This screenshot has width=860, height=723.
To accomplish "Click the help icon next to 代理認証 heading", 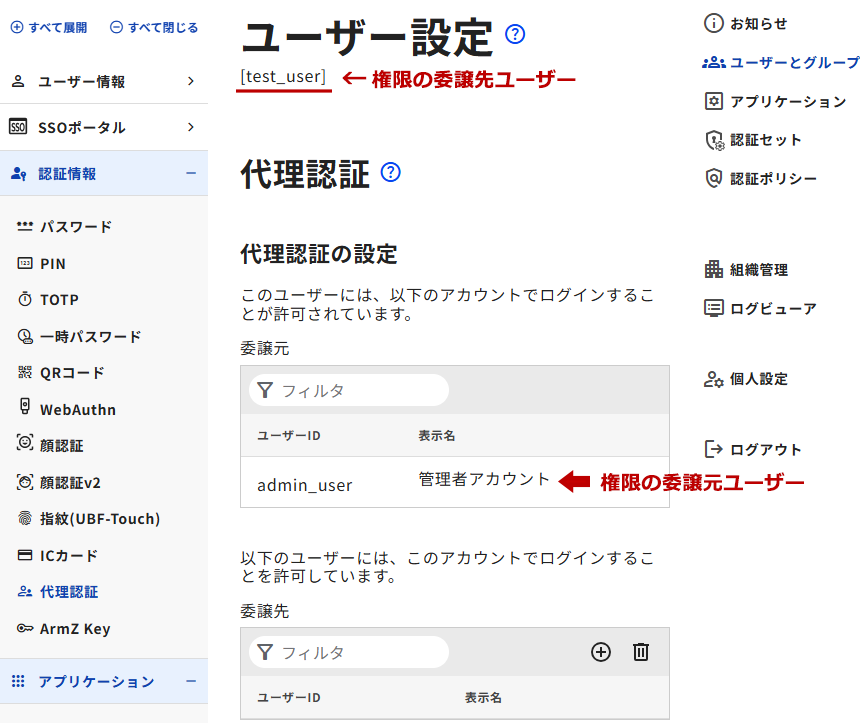I will tap(391, 172).
